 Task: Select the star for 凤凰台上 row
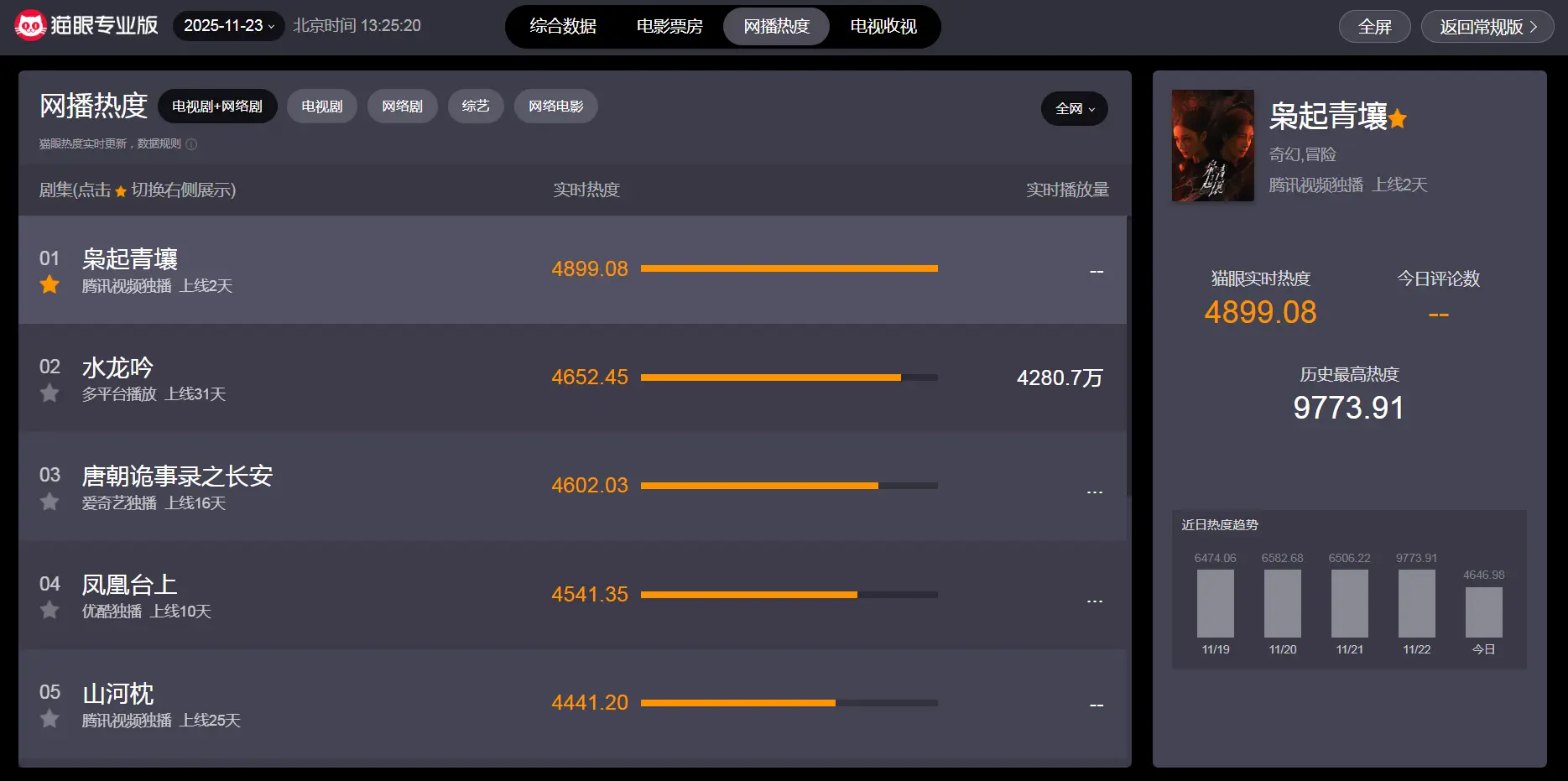coord(49,610)
